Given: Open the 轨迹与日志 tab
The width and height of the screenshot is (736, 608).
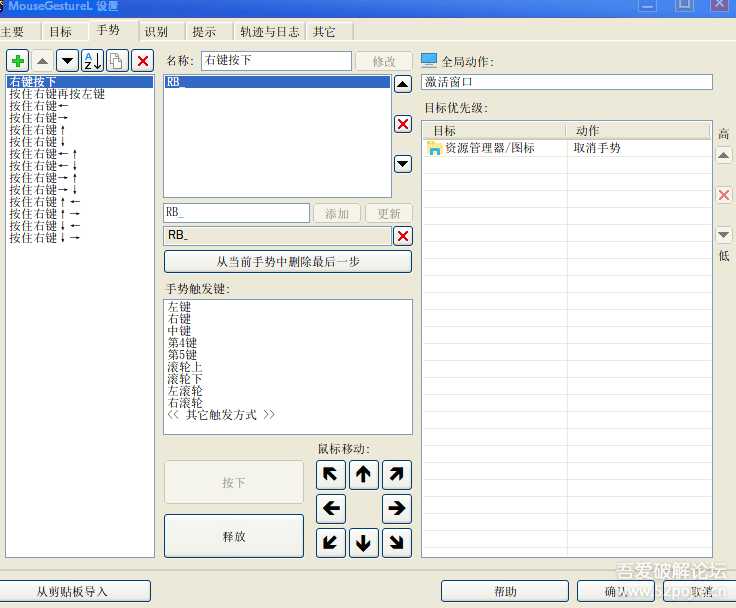Looking at the screenshot, I should click(268, 31).
